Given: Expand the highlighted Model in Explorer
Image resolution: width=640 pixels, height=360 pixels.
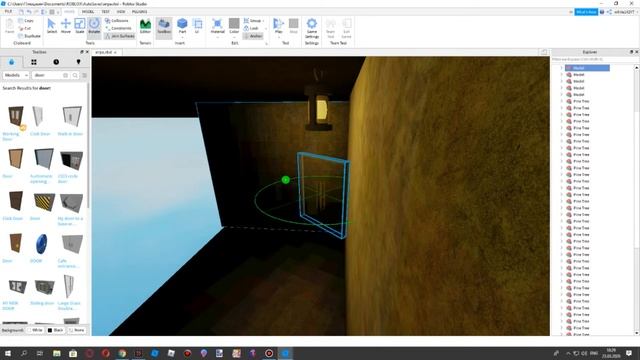Looking at the screenshot, I should (x=562, y=68).
